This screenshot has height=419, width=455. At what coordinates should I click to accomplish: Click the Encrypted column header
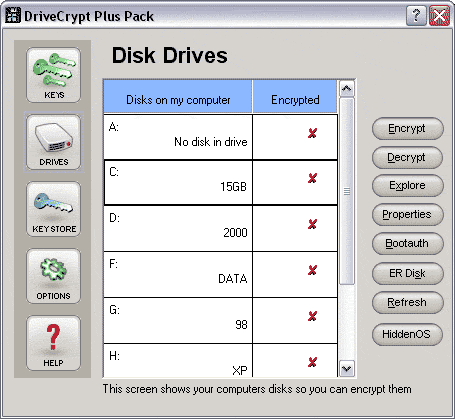pyautogui.click(x=295, y=97)
